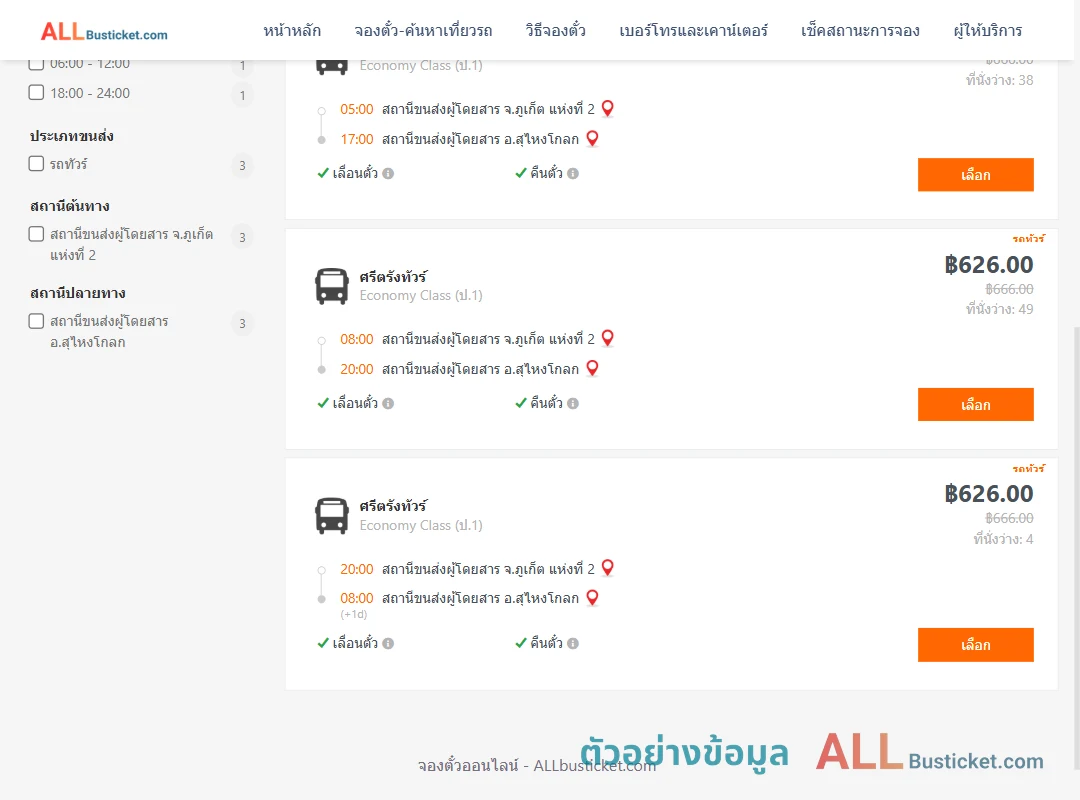Click ที่นั่งว่าง: 49 seat availability text
Viewport: 1080px width, 800px height.
[x=999, y=309]
